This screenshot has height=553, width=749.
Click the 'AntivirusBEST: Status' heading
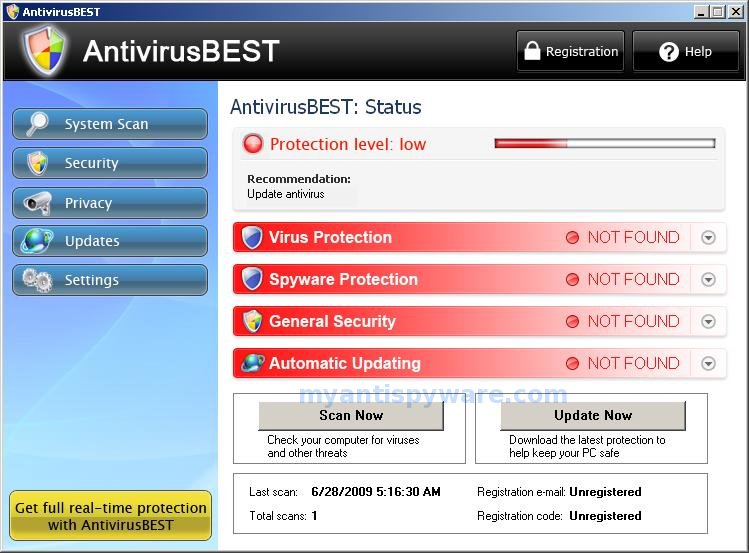[326, 107]
